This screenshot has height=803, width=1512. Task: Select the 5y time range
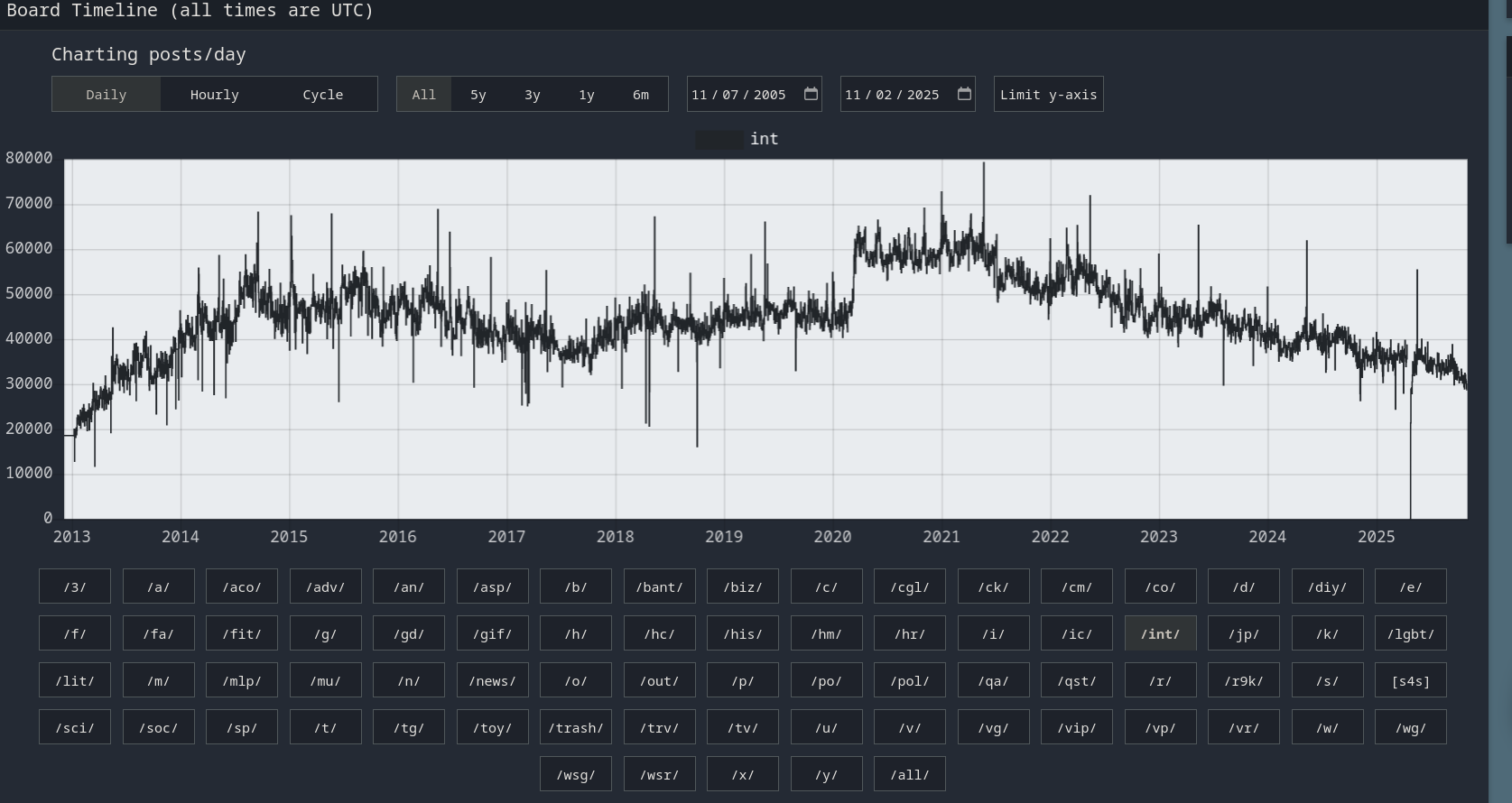(x=478, y=95)
